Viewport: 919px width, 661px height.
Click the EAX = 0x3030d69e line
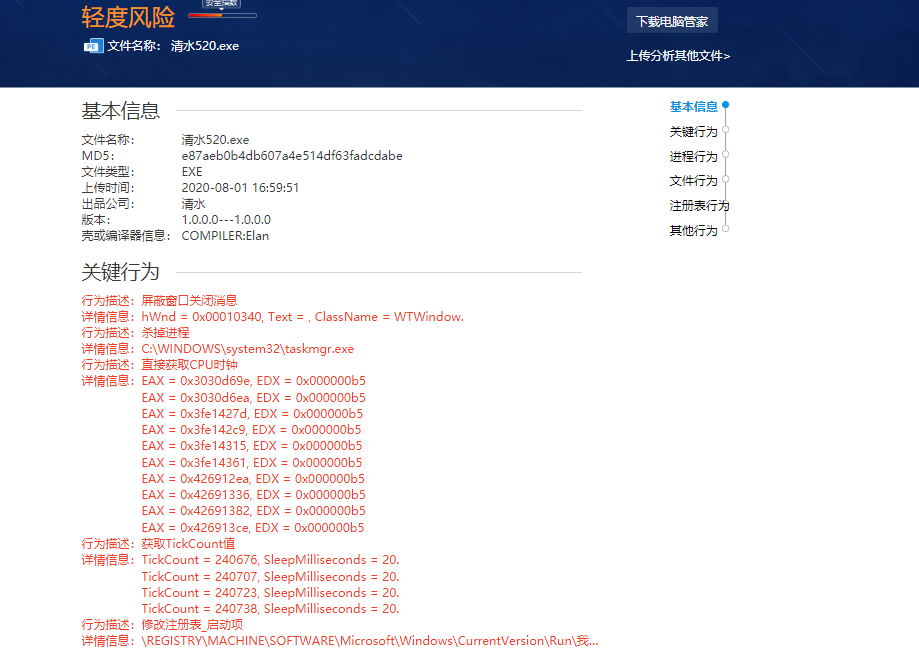coord(254,381)
